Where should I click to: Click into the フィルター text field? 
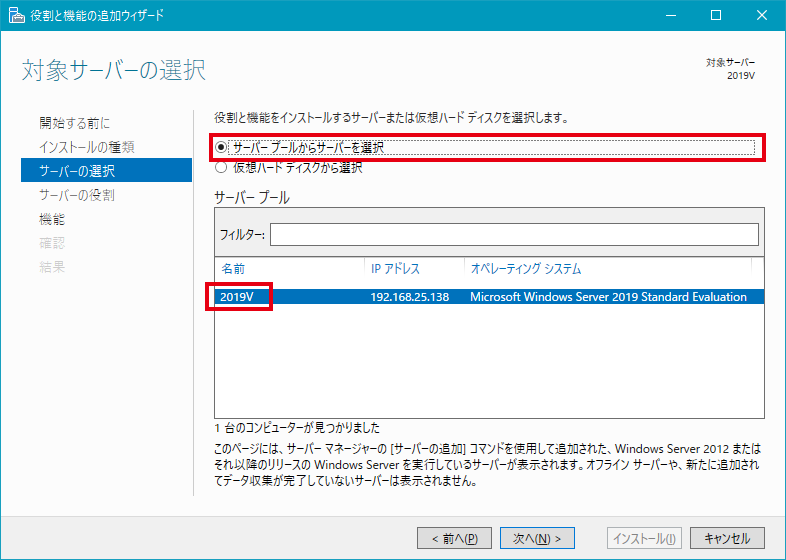(x=513, y=235)
